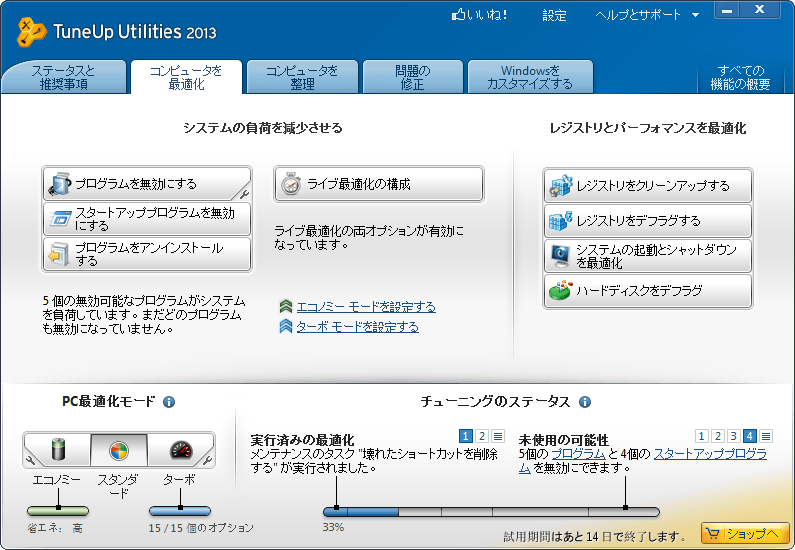
Task: Click the tuning status progress bar
Action: (x=491, y=512)
